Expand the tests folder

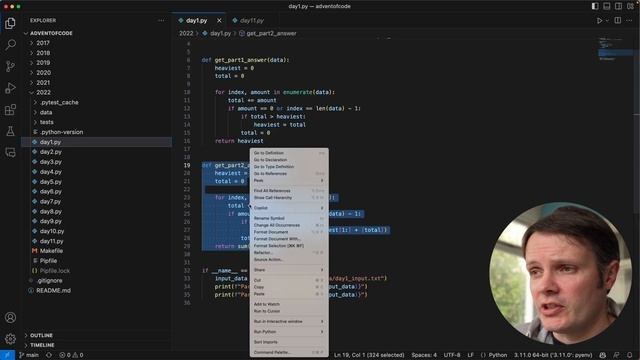[x=96, y=122]
